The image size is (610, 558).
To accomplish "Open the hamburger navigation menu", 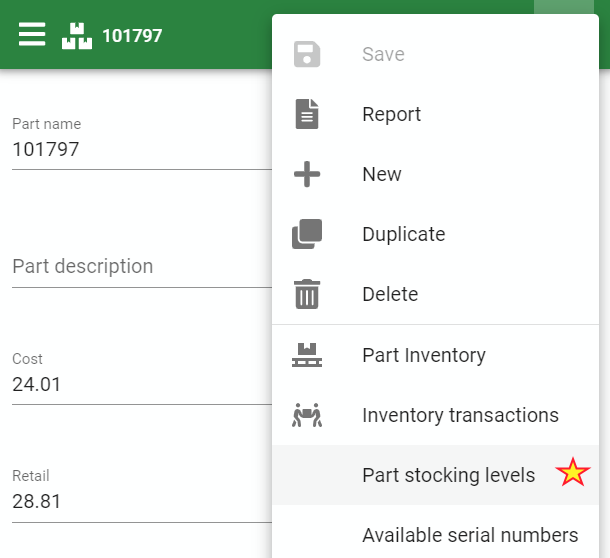I will pos(32,34).
